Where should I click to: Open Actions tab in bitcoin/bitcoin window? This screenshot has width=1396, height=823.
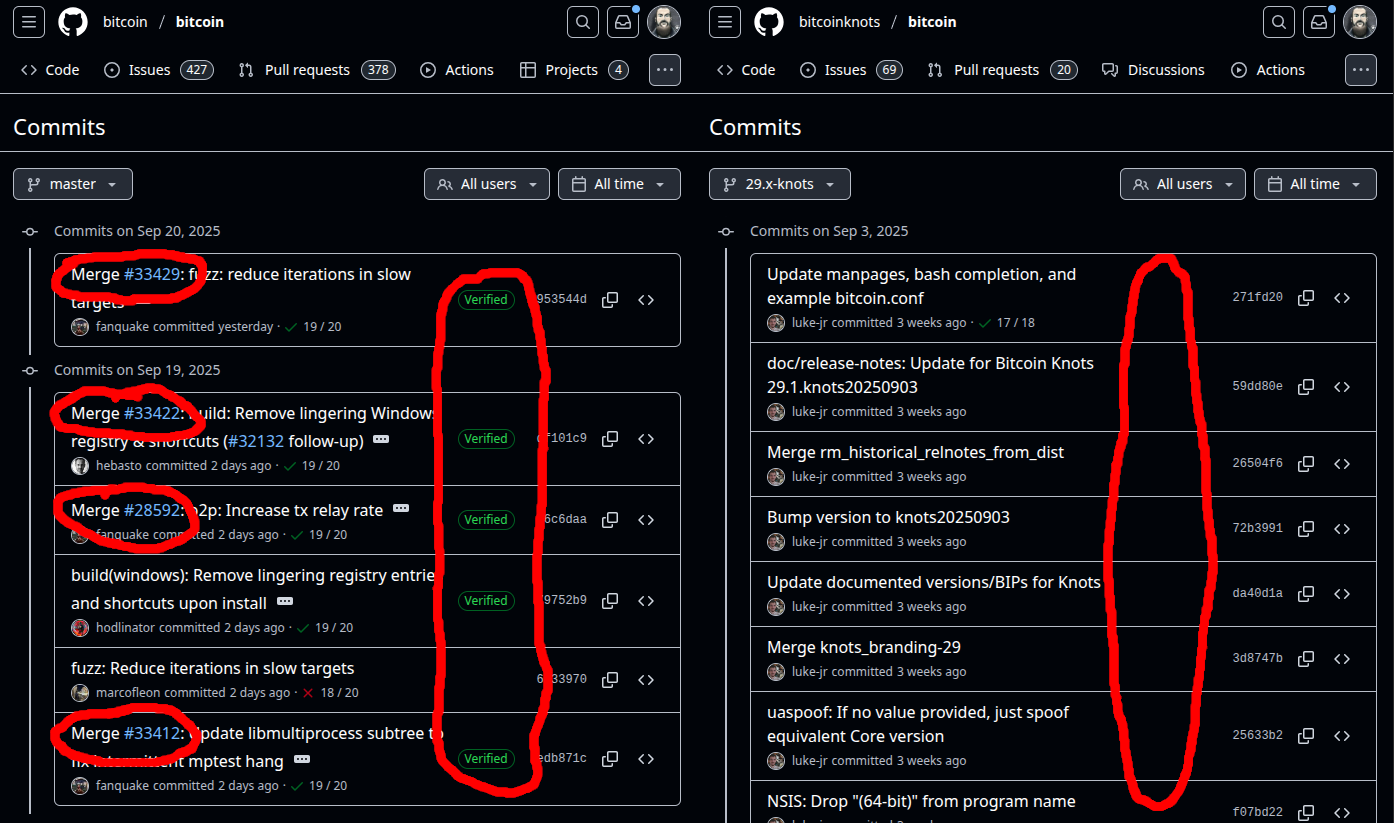point(457,70)
